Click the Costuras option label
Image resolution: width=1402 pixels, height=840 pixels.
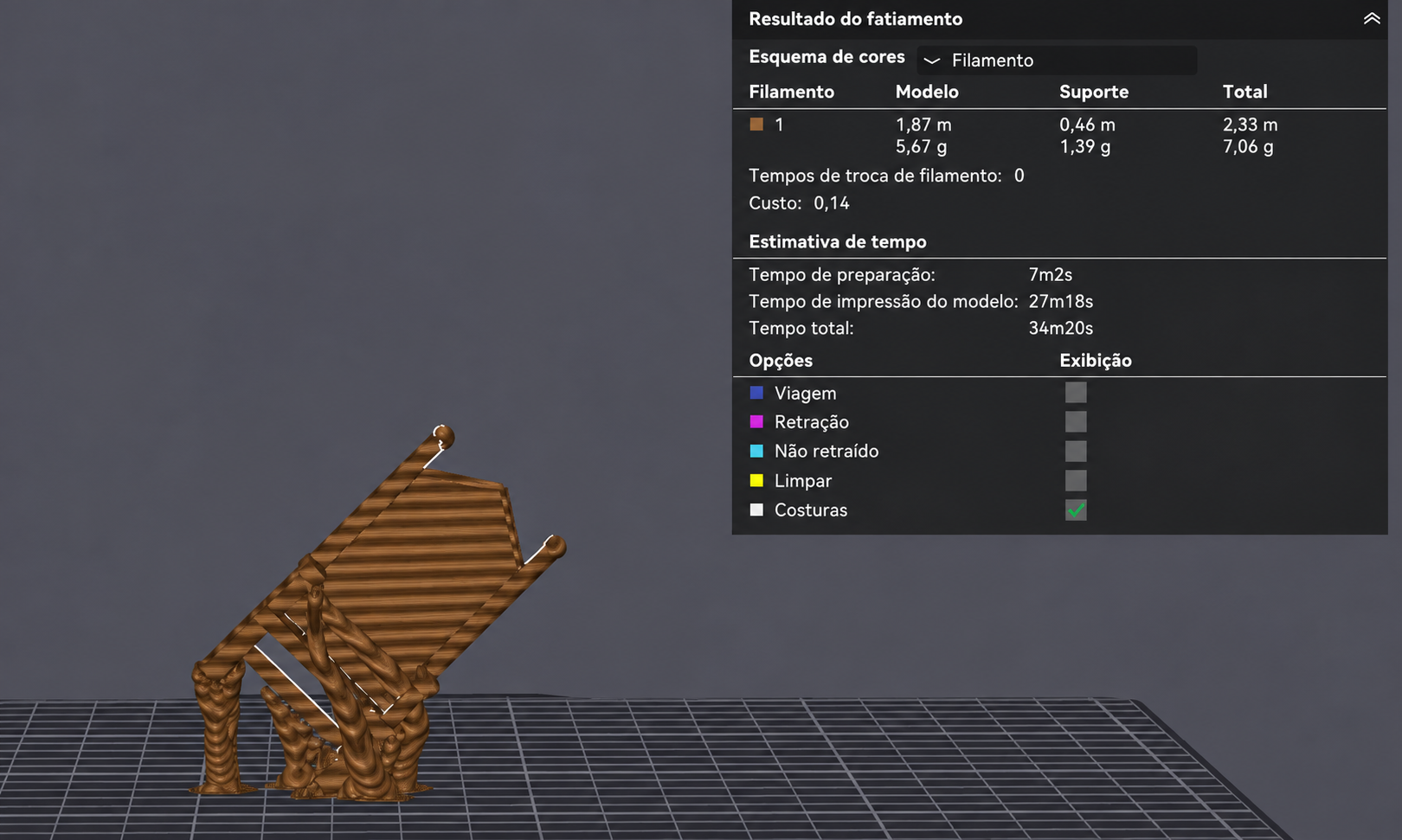[x=811, y=510]
